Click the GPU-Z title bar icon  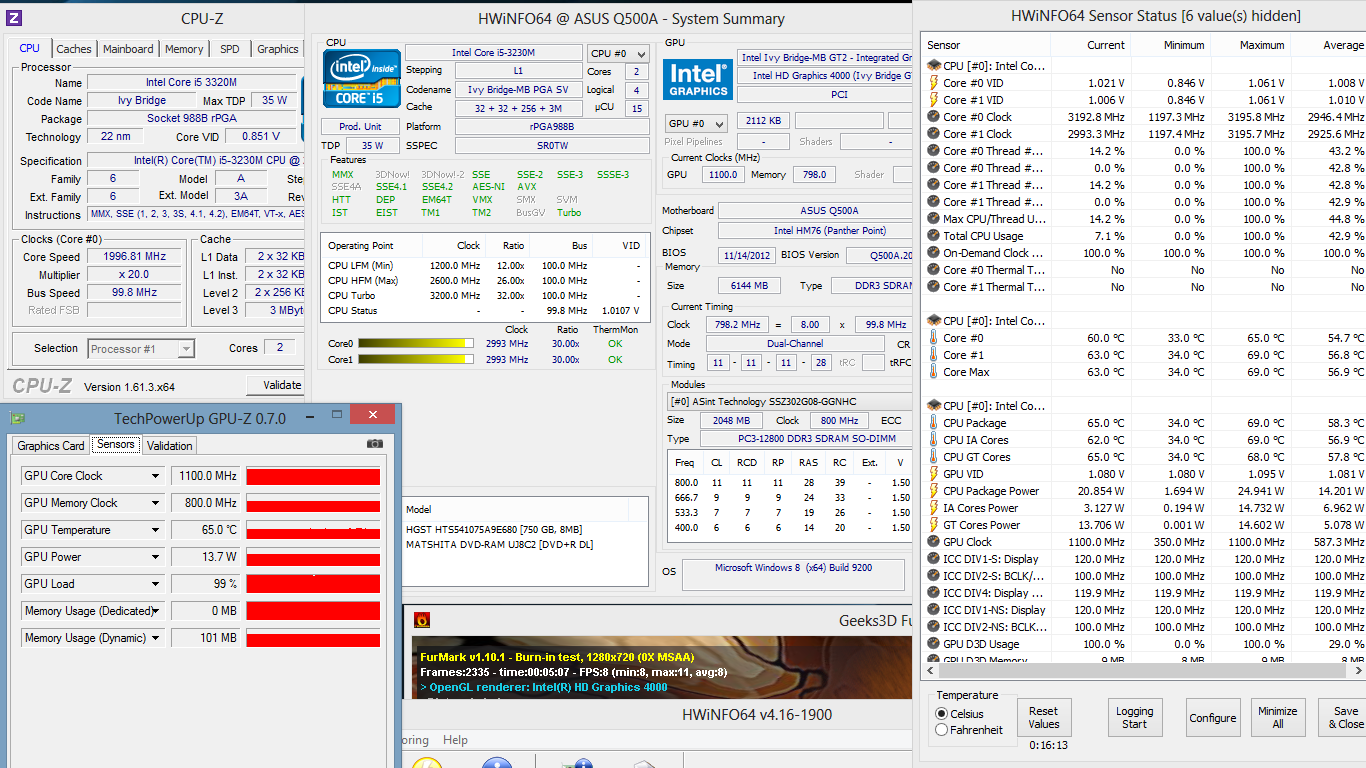click(18, 418)
